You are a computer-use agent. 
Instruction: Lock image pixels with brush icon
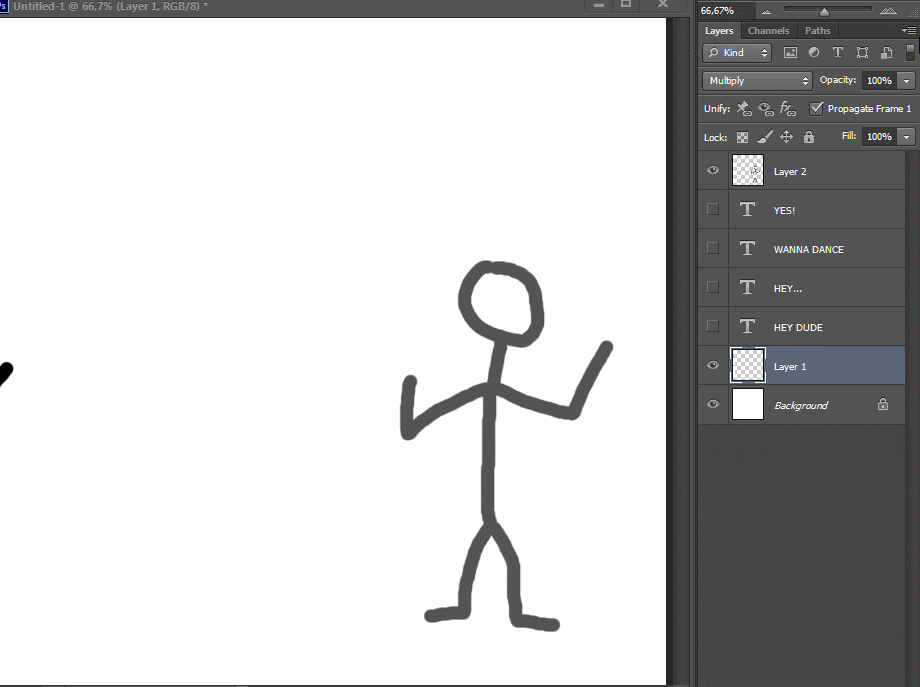tap(764, 137)
